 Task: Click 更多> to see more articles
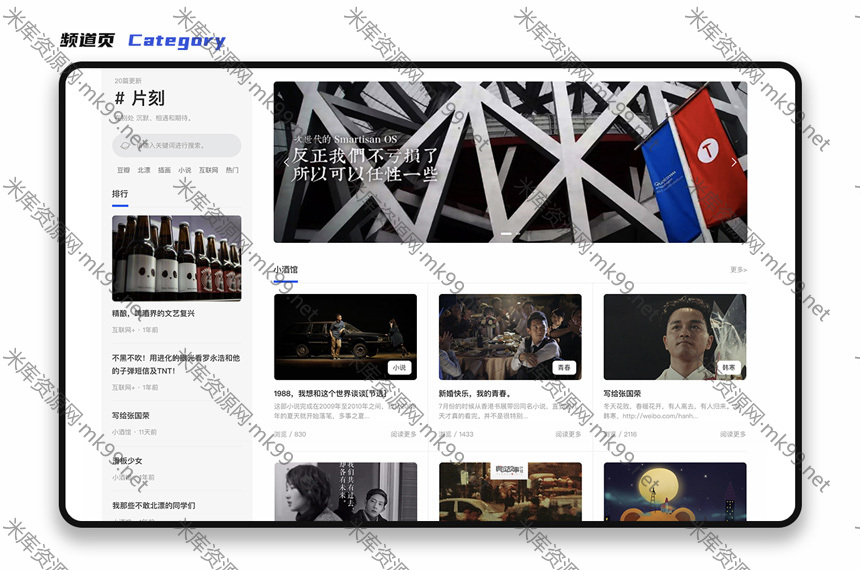(x=739, y=270)
